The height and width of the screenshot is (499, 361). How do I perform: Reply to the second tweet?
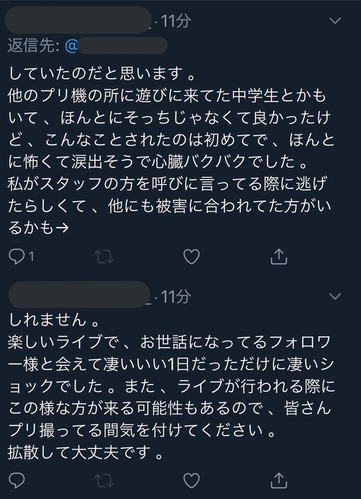coord(17,480)
